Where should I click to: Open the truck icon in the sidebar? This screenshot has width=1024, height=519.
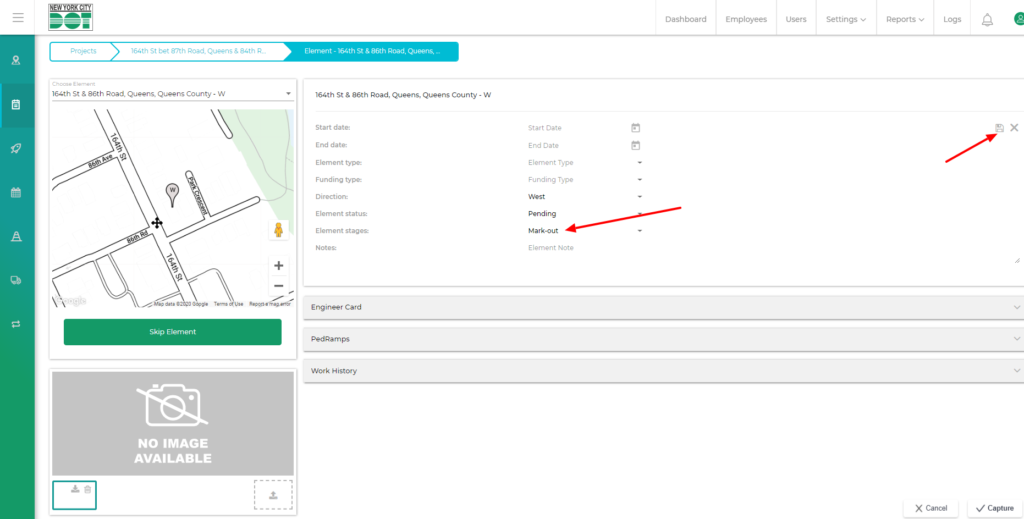16,280
